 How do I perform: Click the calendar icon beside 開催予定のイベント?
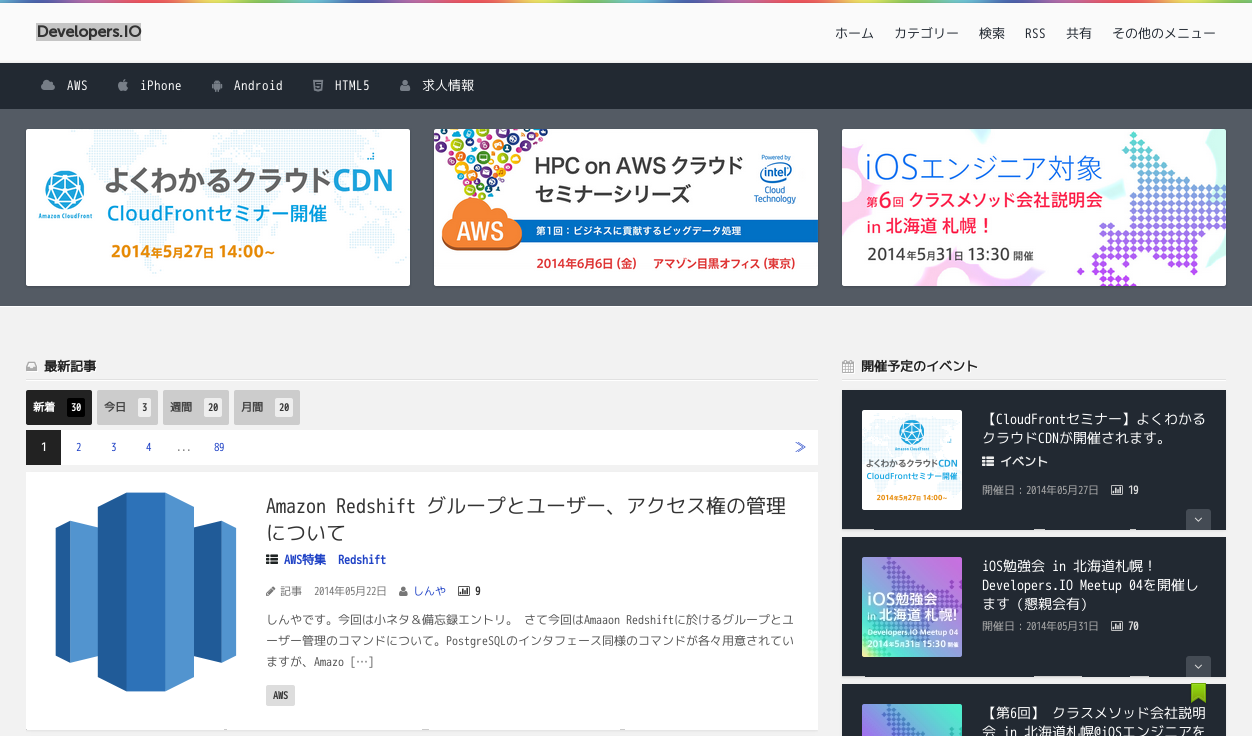(x=848, y=367)
